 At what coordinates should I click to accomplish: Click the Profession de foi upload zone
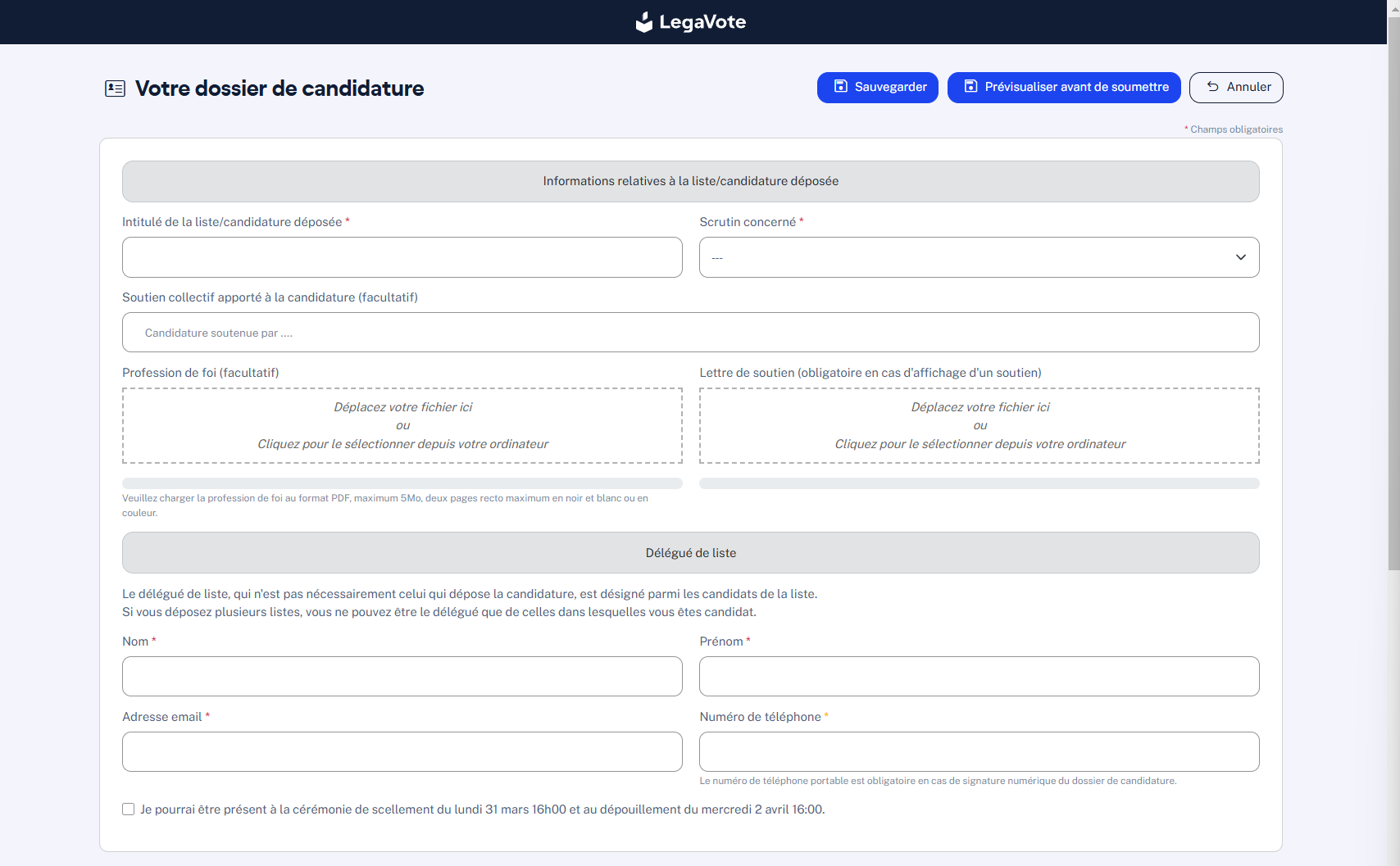[x=402, y=426]
